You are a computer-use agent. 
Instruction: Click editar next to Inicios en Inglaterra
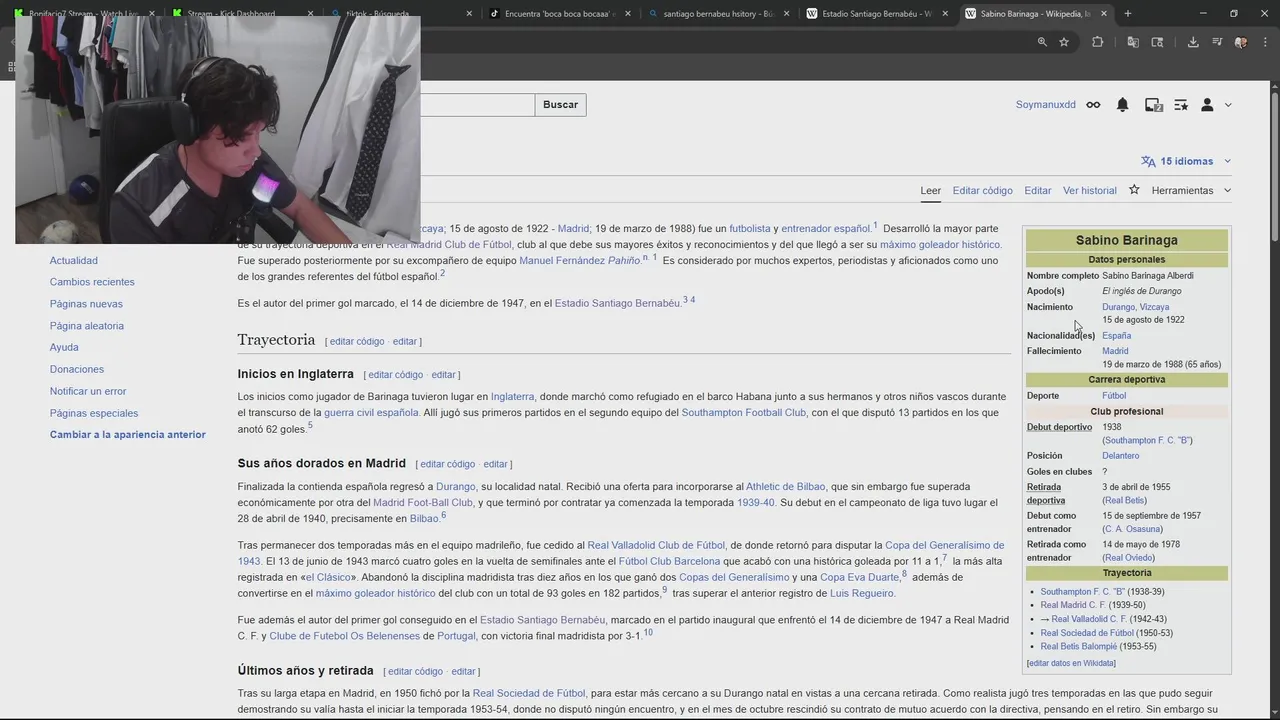(x=443, y=375)
